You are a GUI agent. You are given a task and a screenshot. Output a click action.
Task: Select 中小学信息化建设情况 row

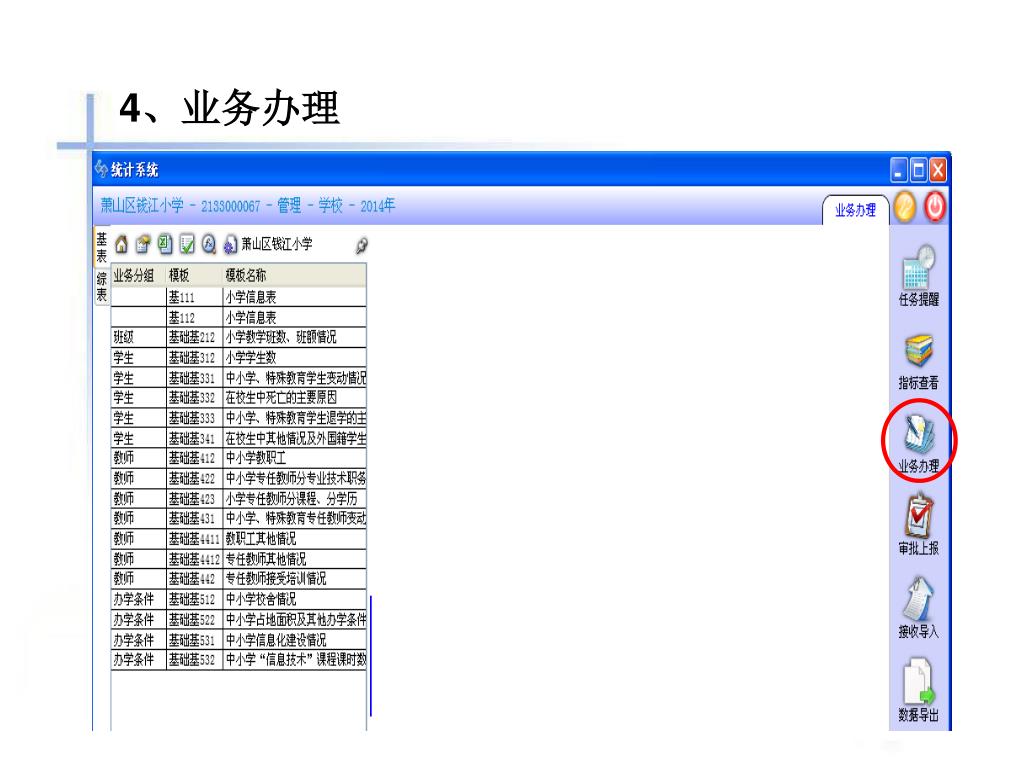tap(238, 640)
